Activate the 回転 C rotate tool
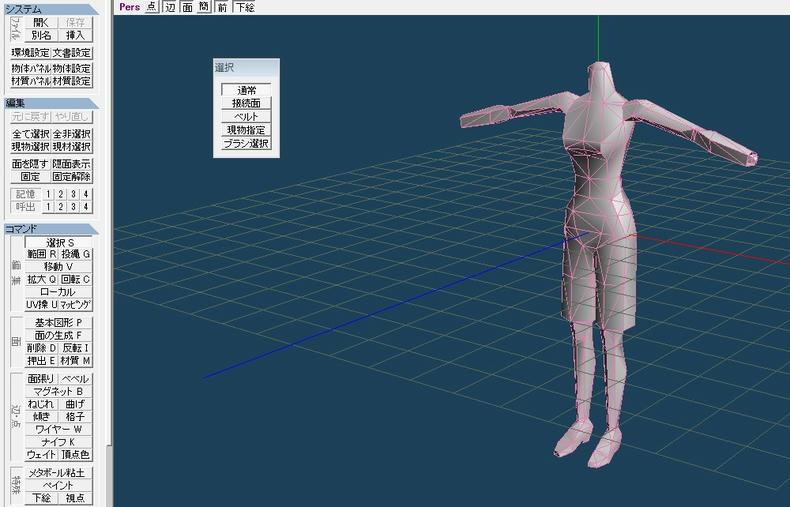 pos(75,279)
